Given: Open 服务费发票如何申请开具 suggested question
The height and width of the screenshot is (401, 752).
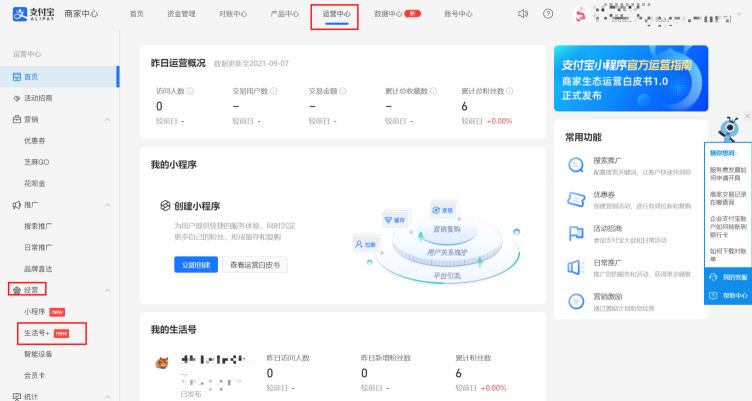Looking at the screenshot, I should [x=728, y=174].
